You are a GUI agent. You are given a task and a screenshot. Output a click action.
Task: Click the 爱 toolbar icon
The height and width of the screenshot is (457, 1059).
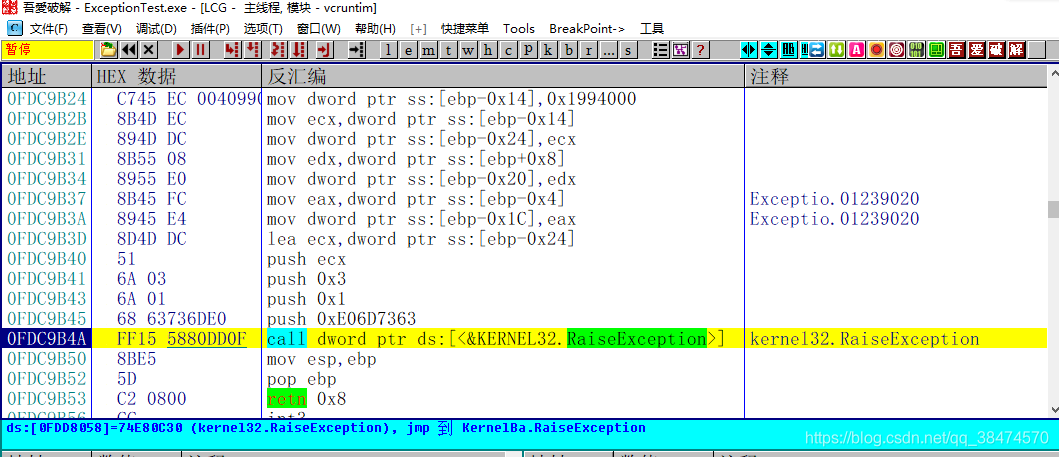tap(977, 49)
